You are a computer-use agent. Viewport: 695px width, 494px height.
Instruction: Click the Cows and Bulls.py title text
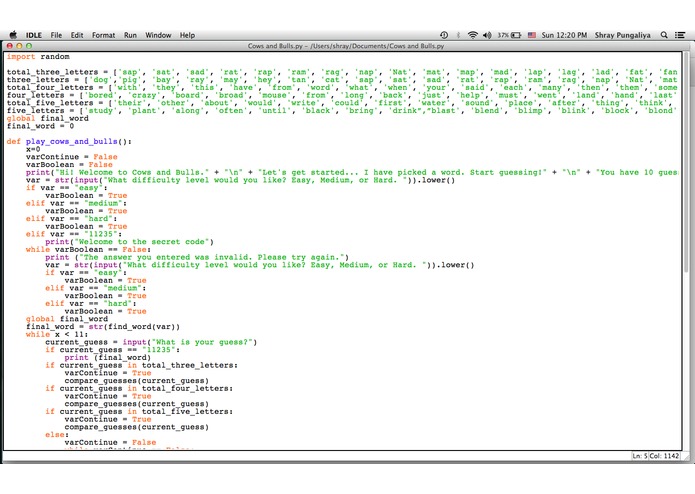346,46
